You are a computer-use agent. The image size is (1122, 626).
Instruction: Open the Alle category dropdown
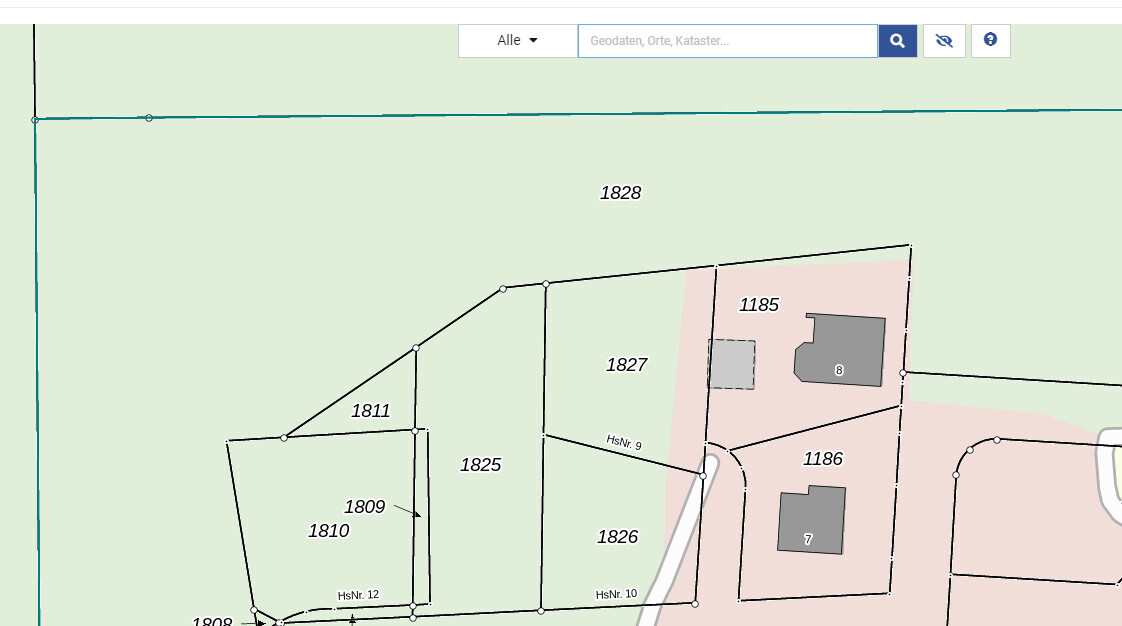[518, 41]
